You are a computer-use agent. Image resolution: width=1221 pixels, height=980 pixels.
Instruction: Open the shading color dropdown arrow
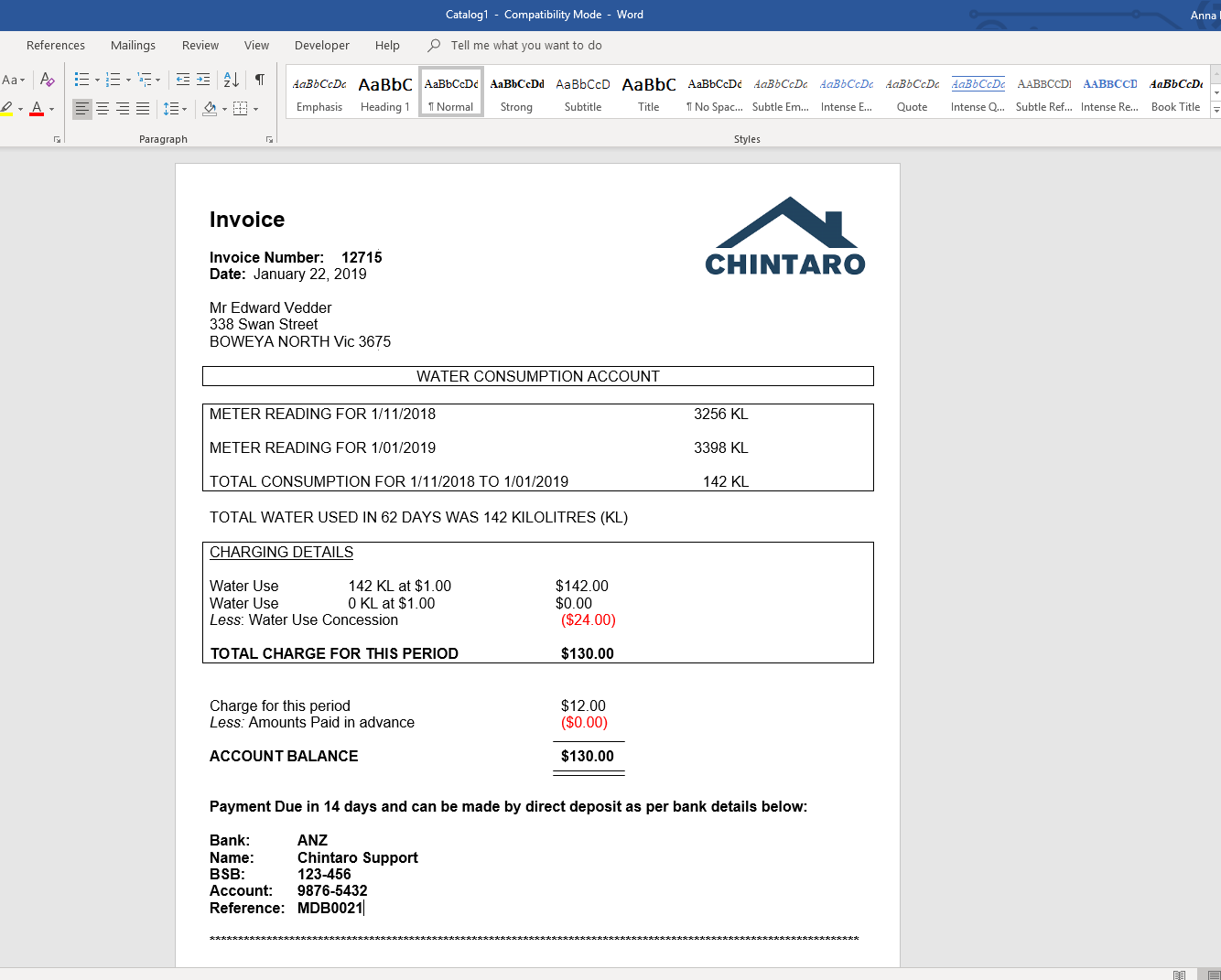coord(224,109)
